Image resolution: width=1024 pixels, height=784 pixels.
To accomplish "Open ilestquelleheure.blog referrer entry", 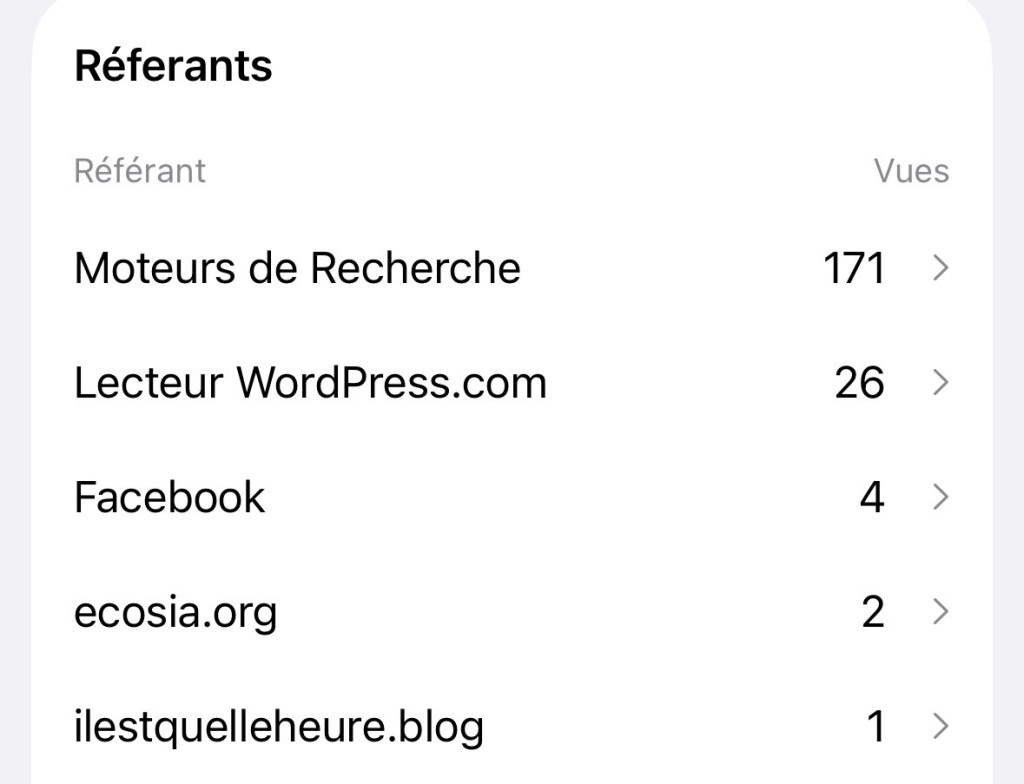I will [x=280, y=726].
